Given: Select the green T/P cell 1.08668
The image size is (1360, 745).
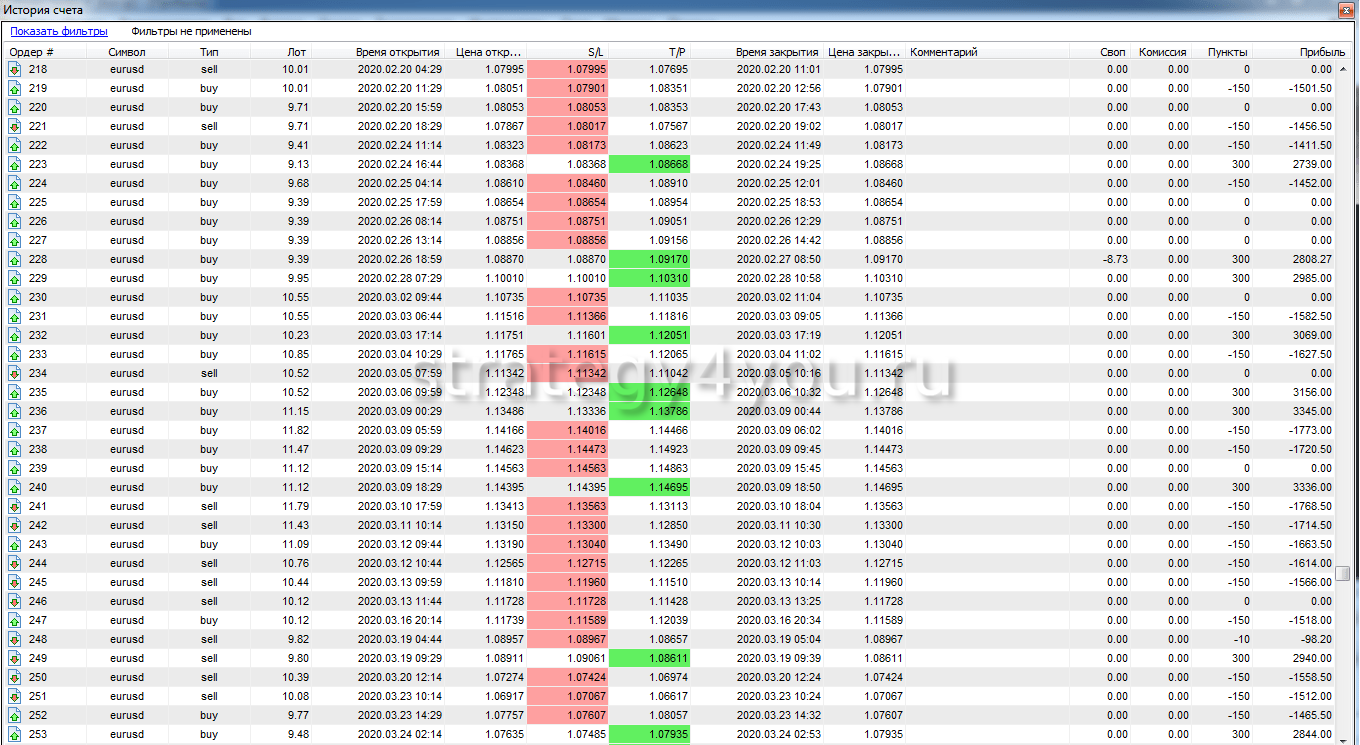Looking at the screenshot, I should tap(649, 164).
